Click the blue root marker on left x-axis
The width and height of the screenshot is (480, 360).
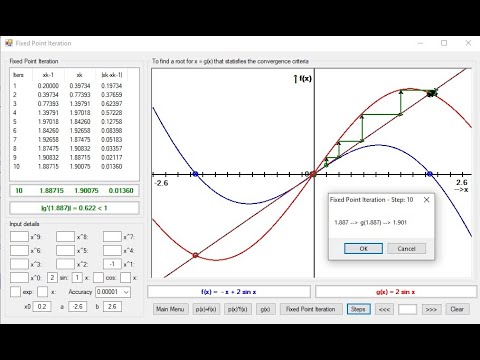tap(196, 174)
